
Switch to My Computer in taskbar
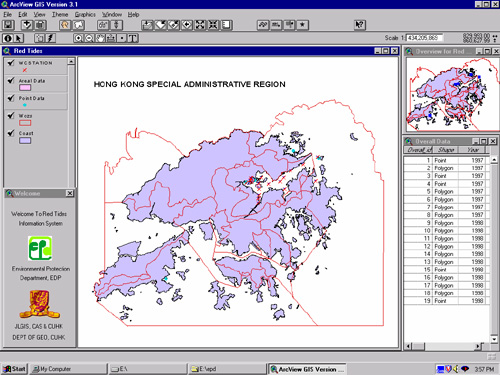coord(68,369)
